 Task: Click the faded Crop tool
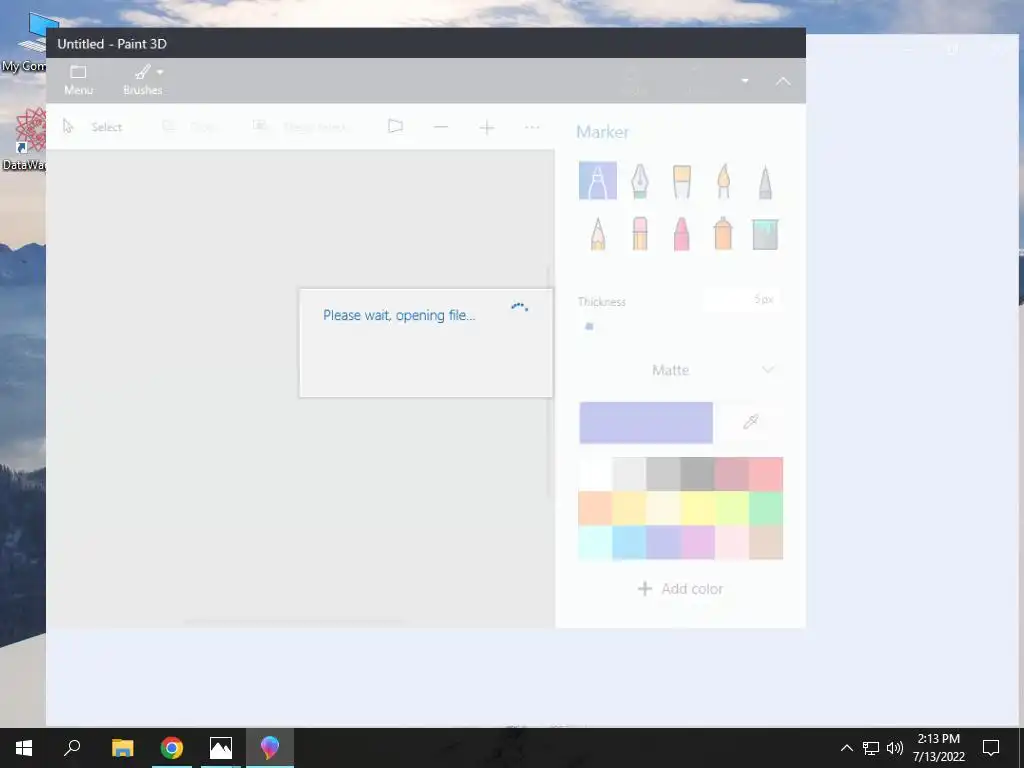[189, 127]
